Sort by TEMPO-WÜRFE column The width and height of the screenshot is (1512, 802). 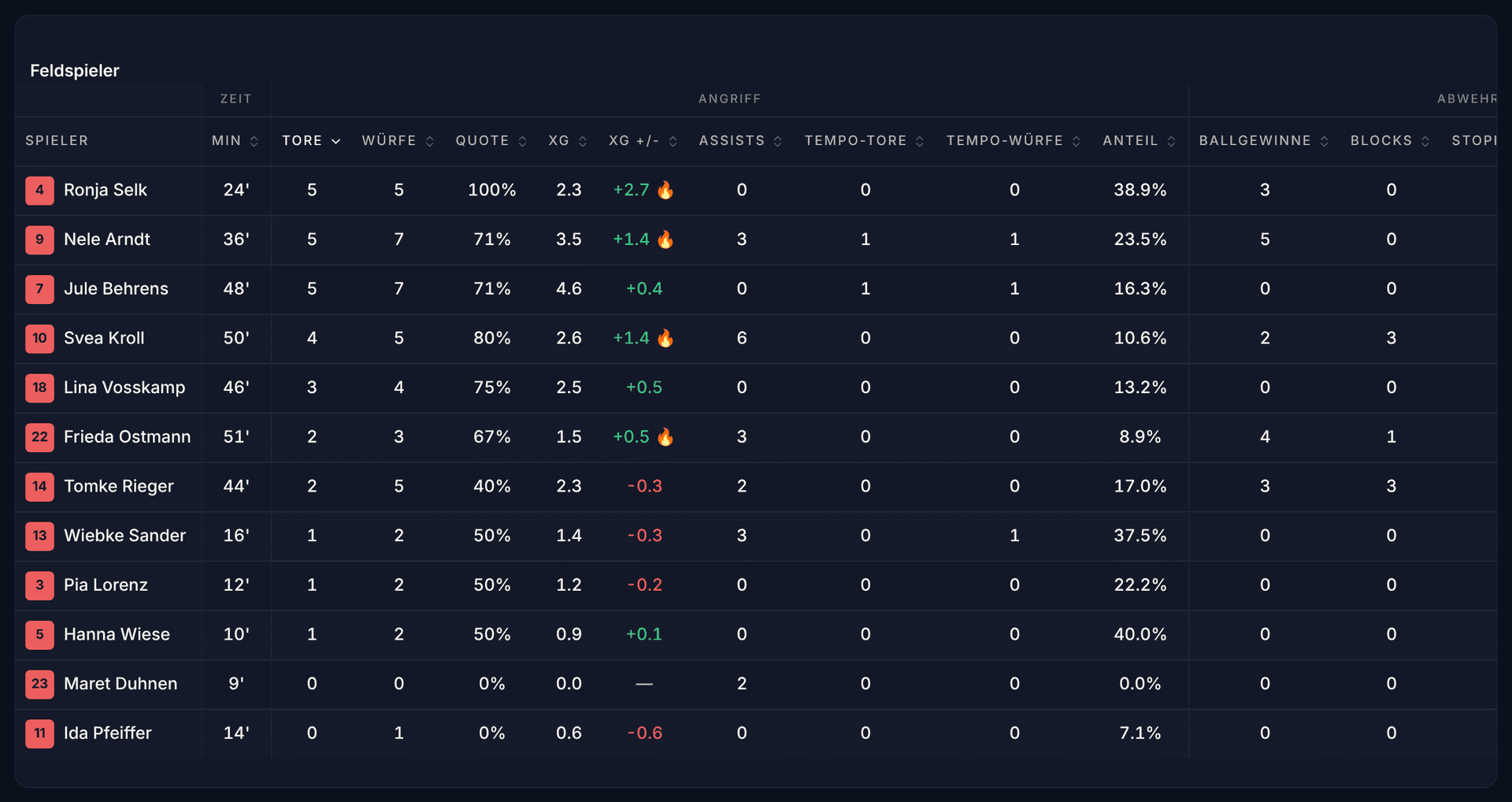[x=1014, y=141]
